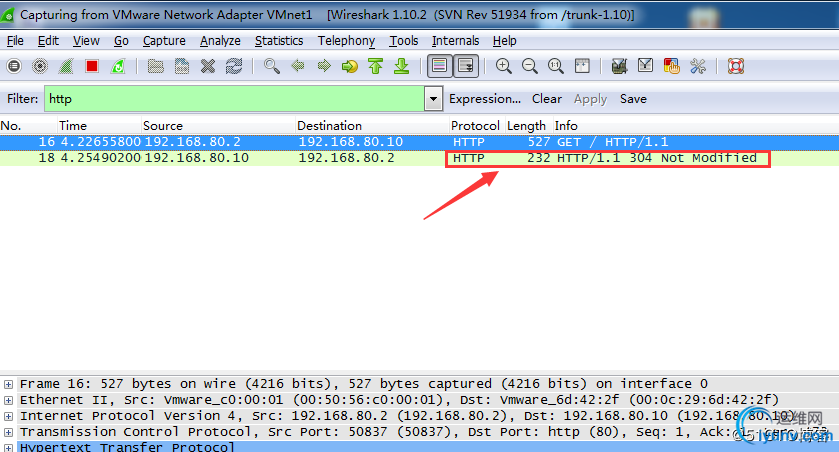Sort by the Source column header
This screenshot has width=839, height=452.
point(218,126)
